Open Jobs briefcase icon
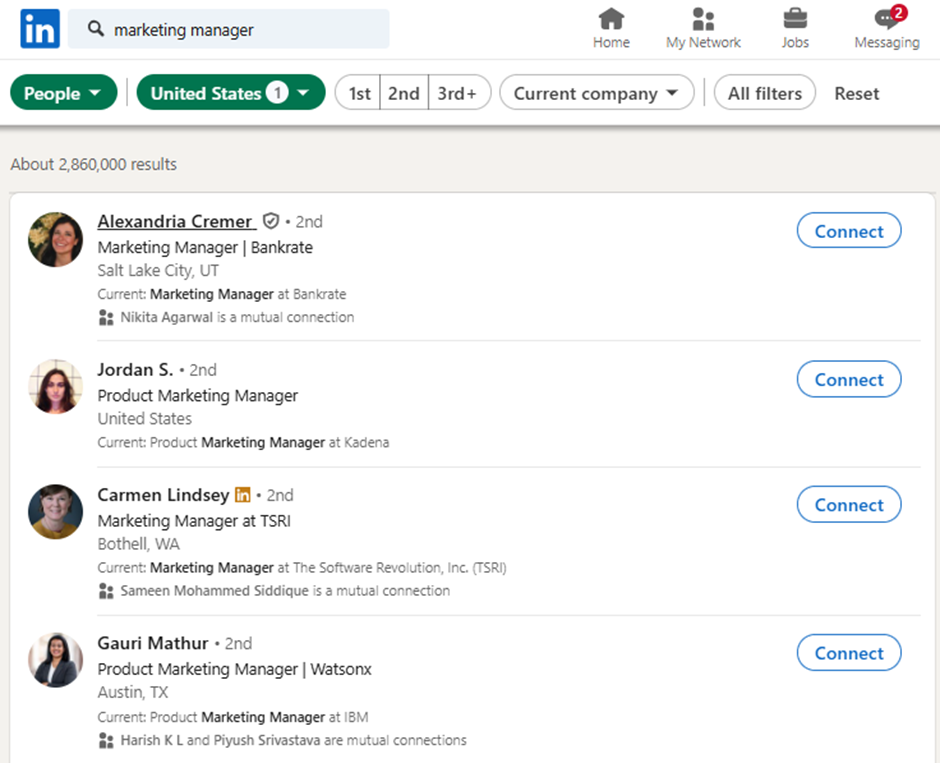The width and height of the screenshot is (940, 763). (x=795, y=19)
